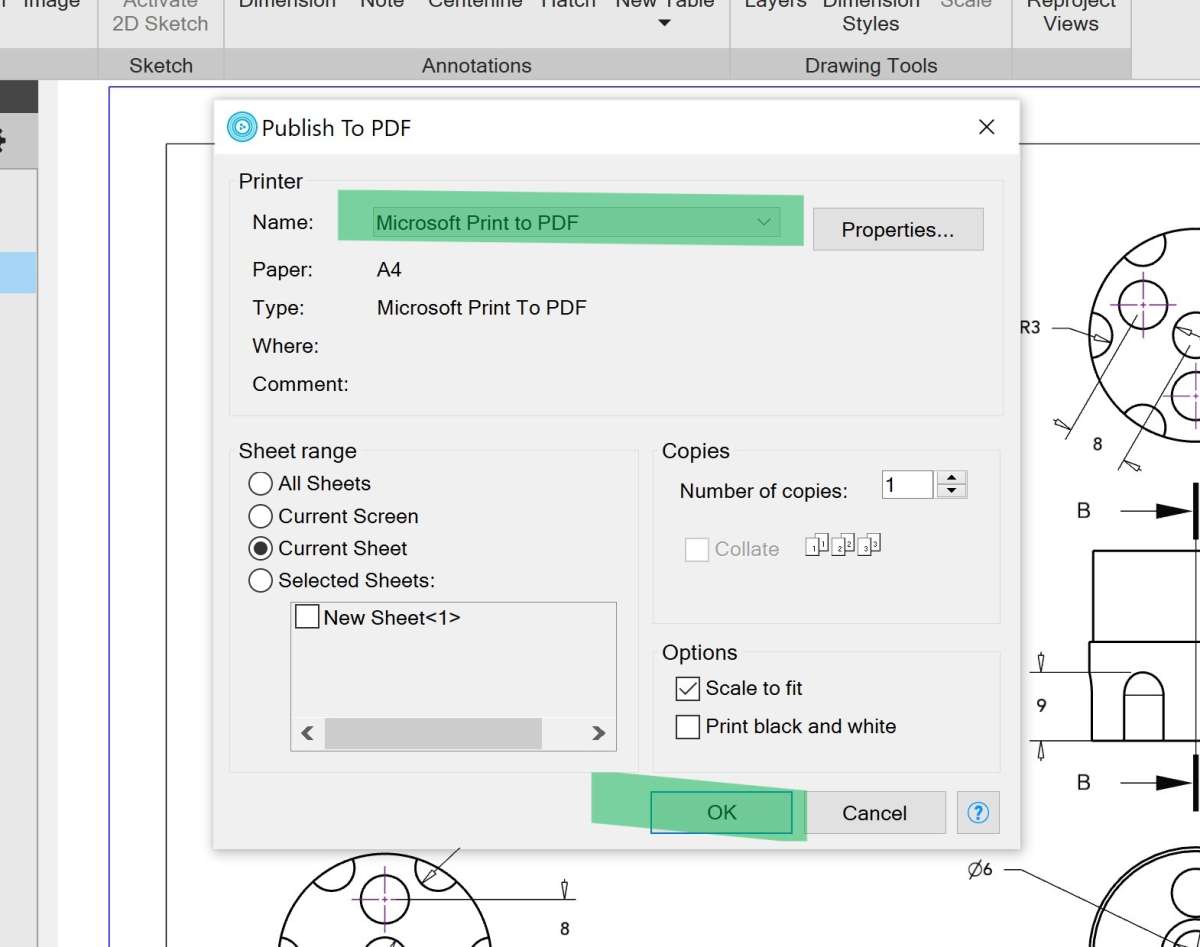This screenshot has height=947, width=1200.
Task: Click the Publish To PDF app icon
Action: (x=242, y=127)
